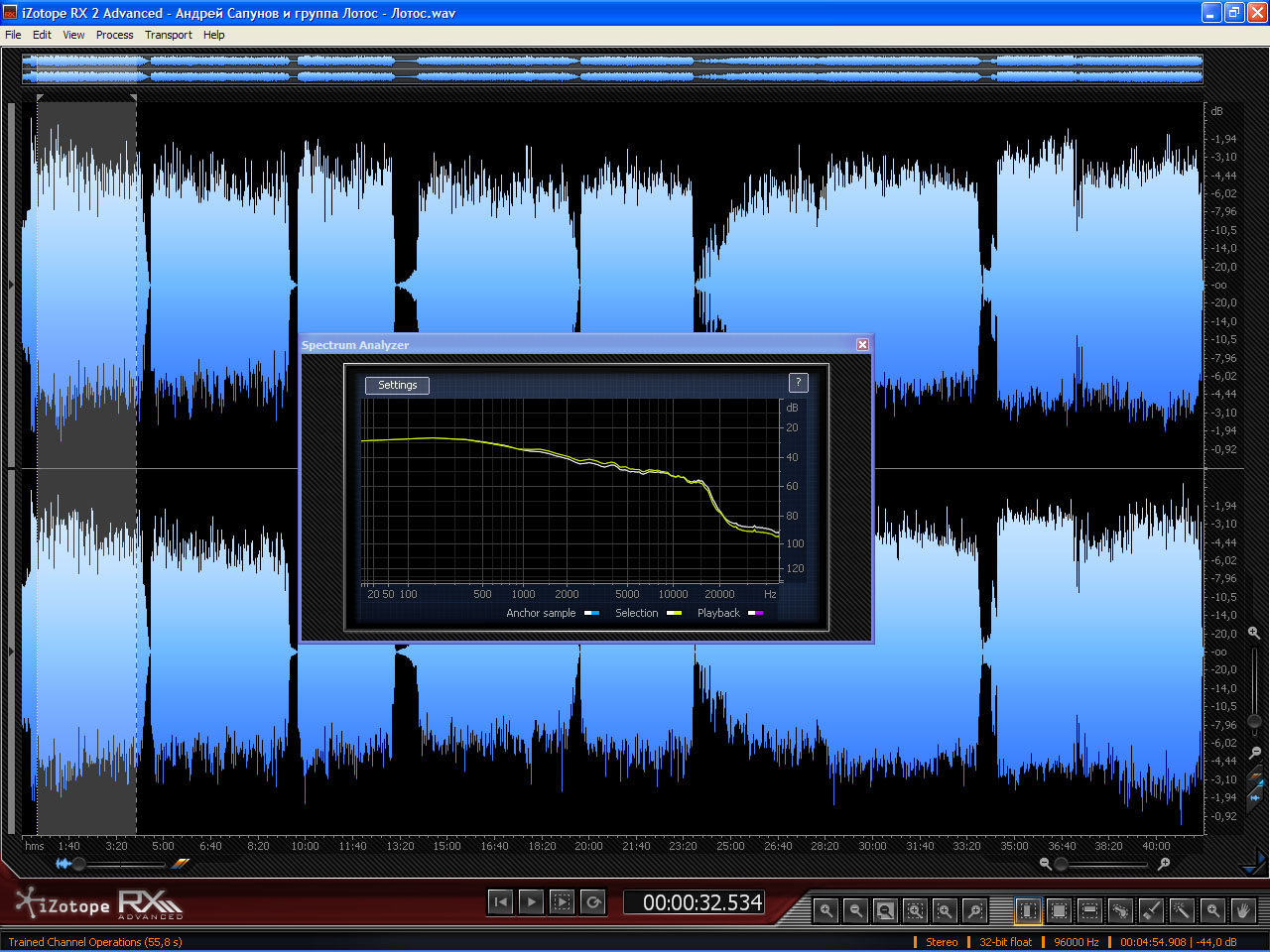Toggle loop playback

592,901
